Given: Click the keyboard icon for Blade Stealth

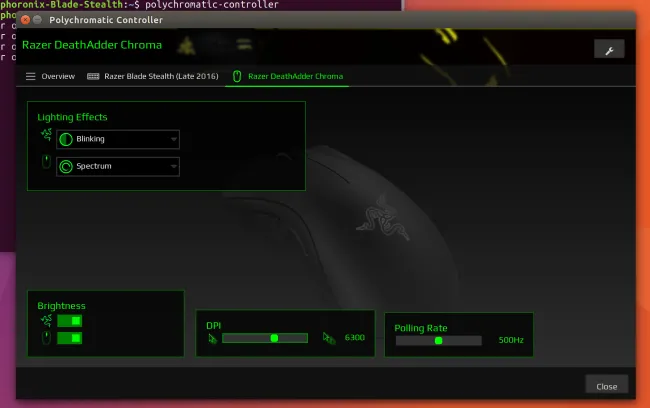Looking at the screenshot, I should point(93,76).
